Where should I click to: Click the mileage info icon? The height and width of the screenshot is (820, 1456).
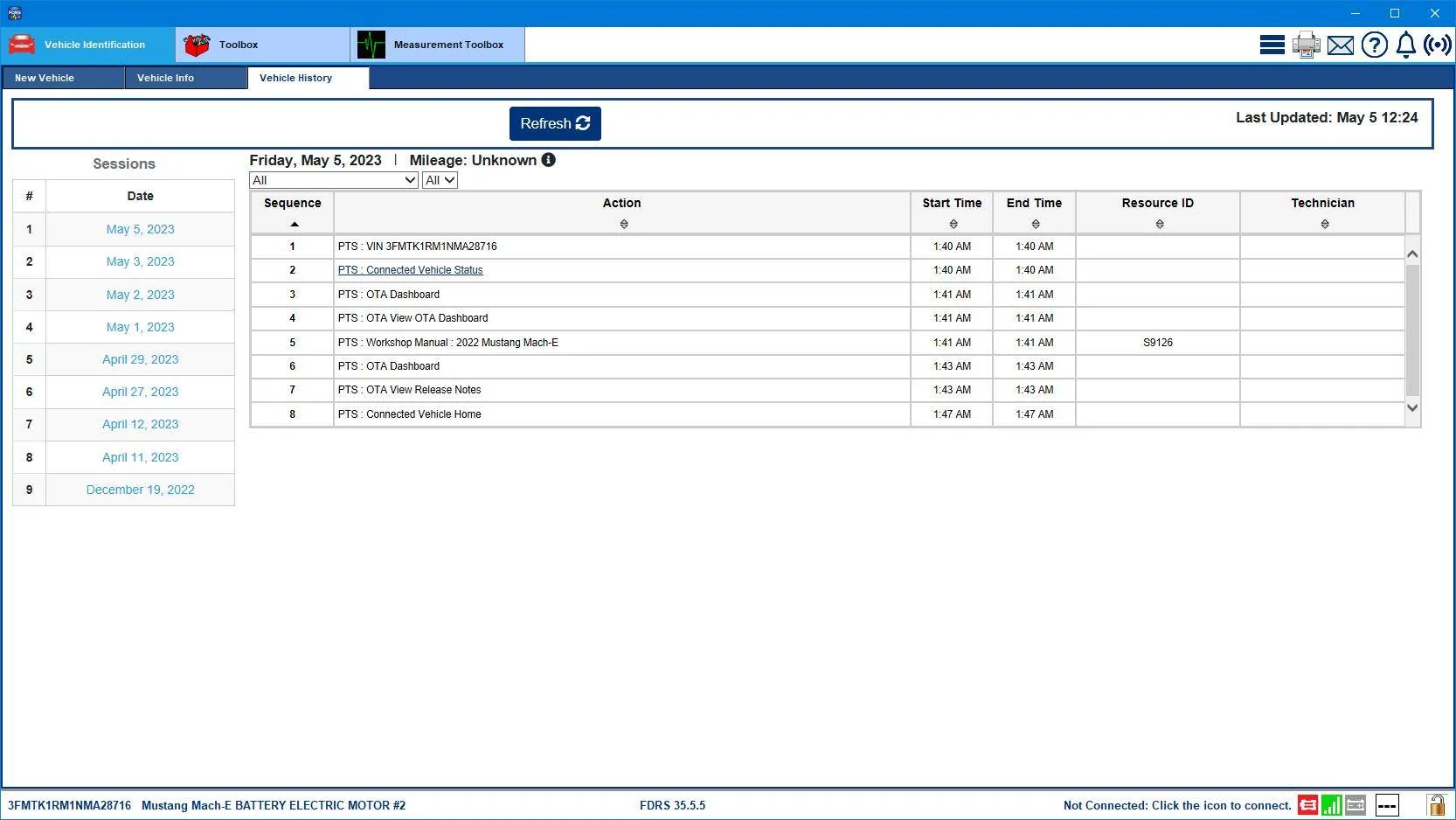click(548, 160)
